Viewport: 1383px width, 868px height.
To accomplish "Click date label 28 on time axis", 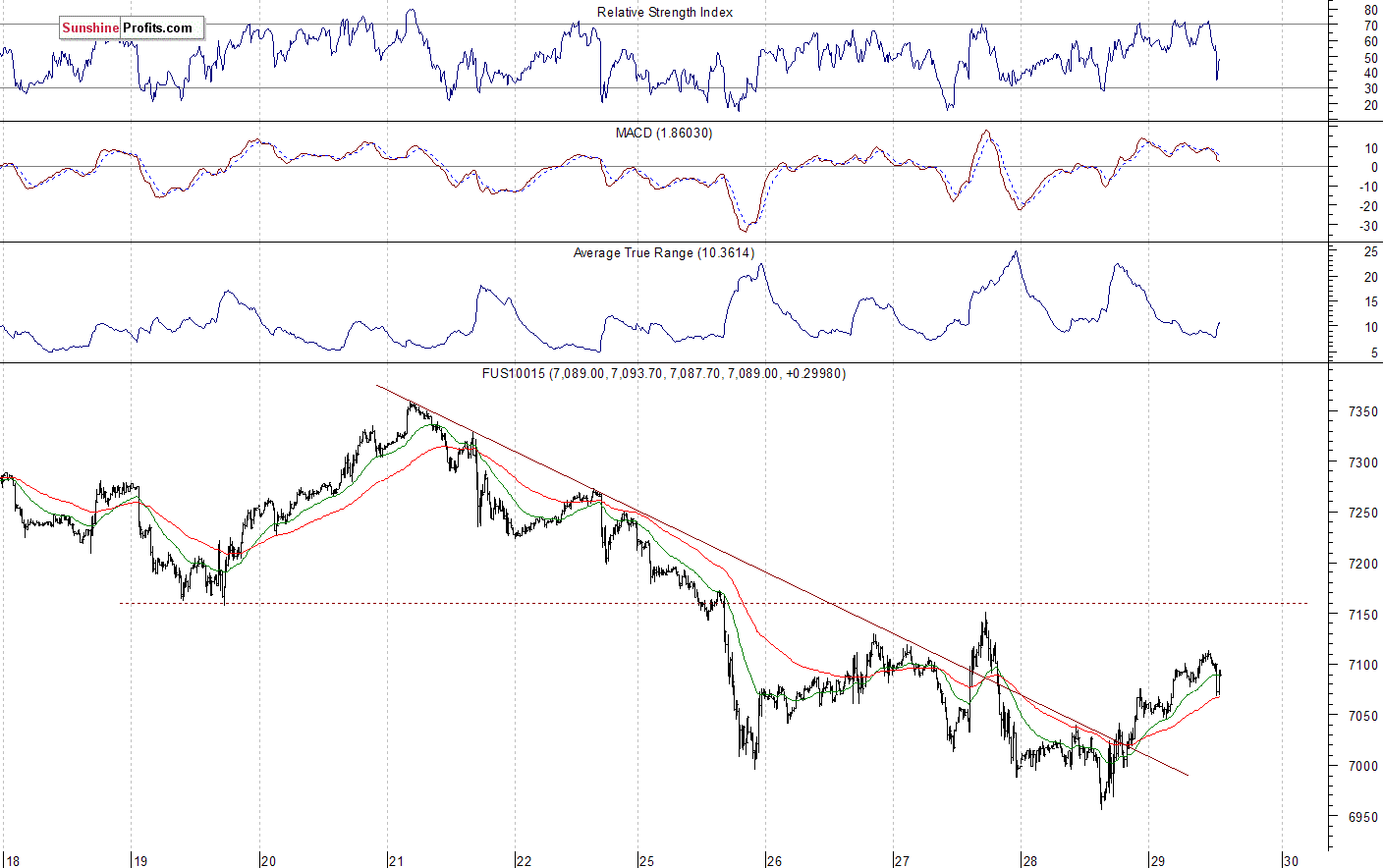I will [1029, 861].
